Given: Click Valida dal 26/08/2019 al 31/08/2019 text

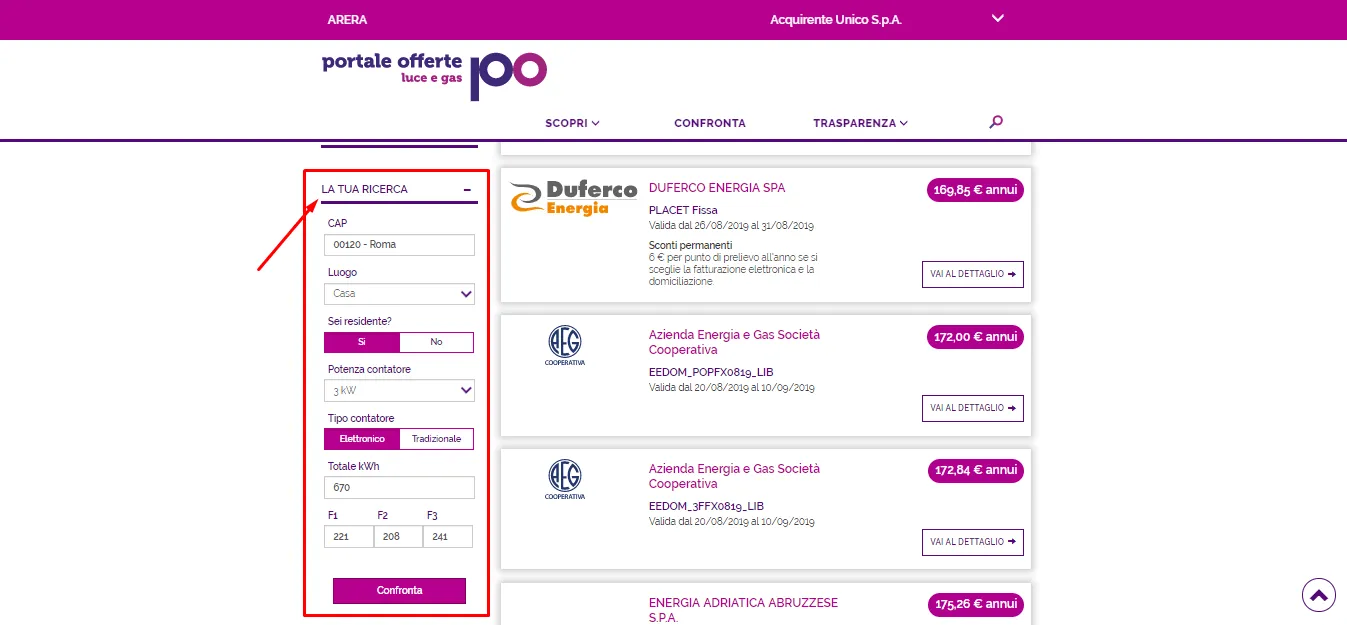Looking at the screenshot, I should 732,226.
